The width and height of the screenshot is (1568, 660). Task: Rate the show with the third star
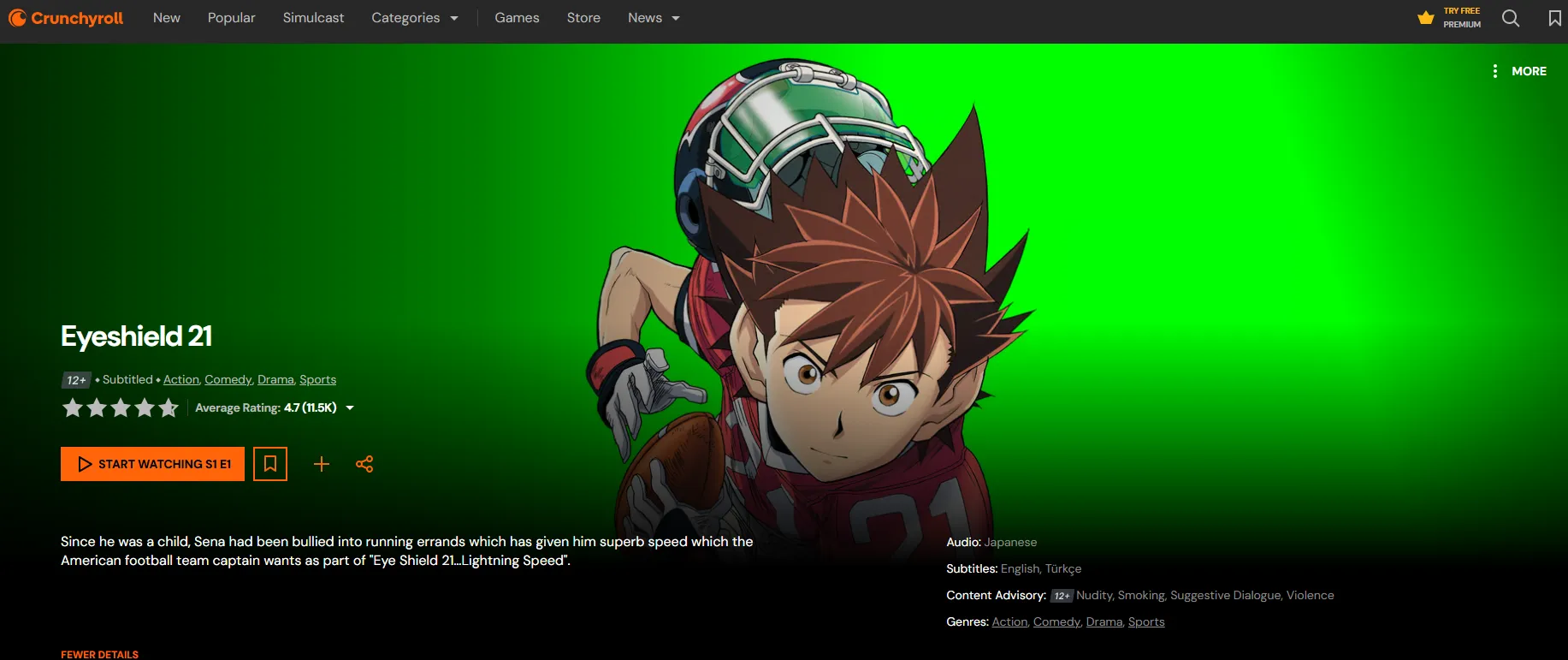click(121, 407)
